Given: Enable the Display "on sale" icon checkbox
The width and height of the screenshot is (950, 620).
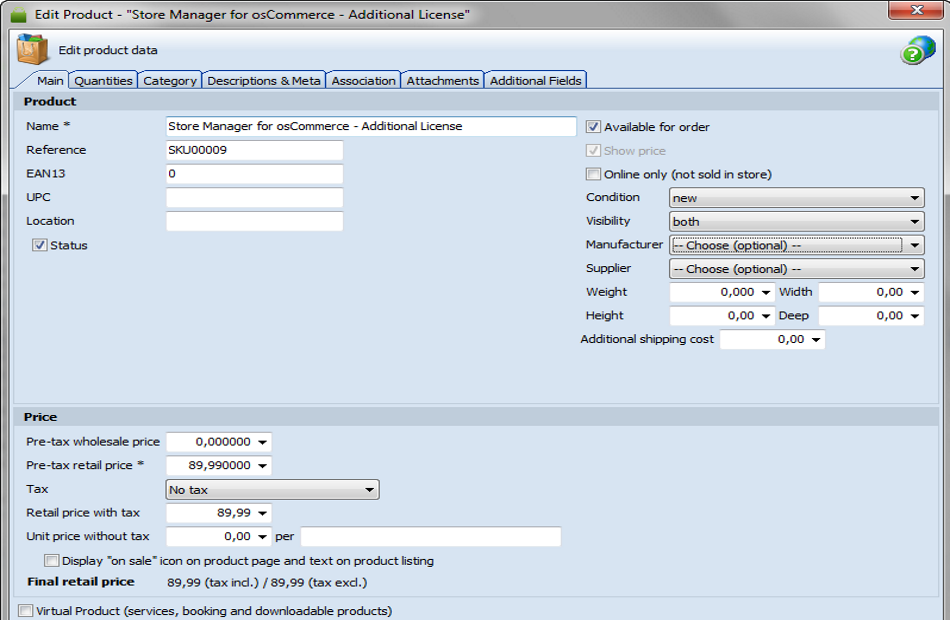Looking at the screenshot, I should coord(51,560).
